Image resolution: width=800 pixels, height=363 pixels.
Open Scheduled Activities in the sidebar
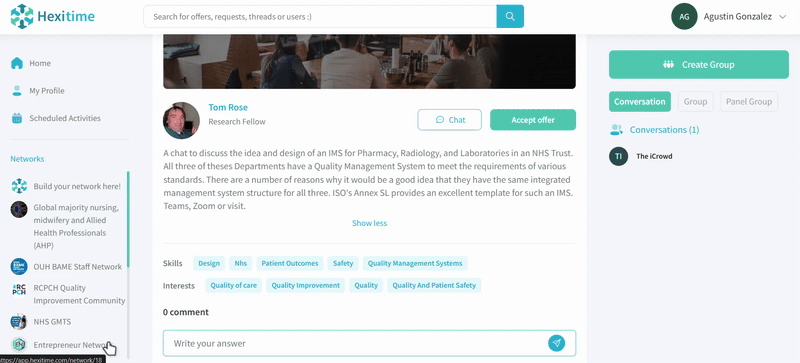[x=65, y=118]
